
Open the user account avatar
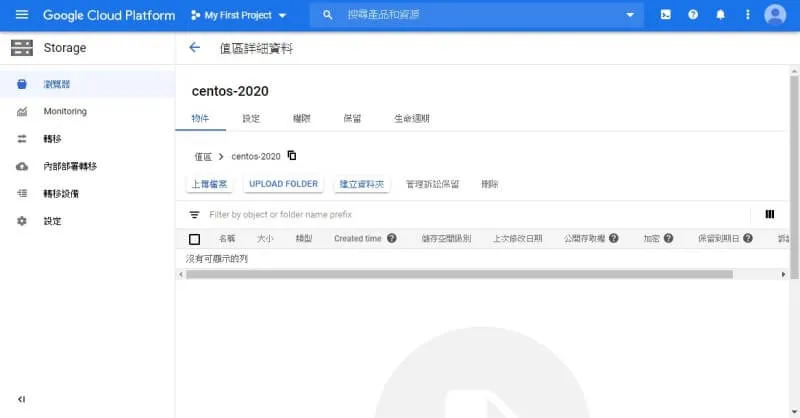click(x=775, y=15)
